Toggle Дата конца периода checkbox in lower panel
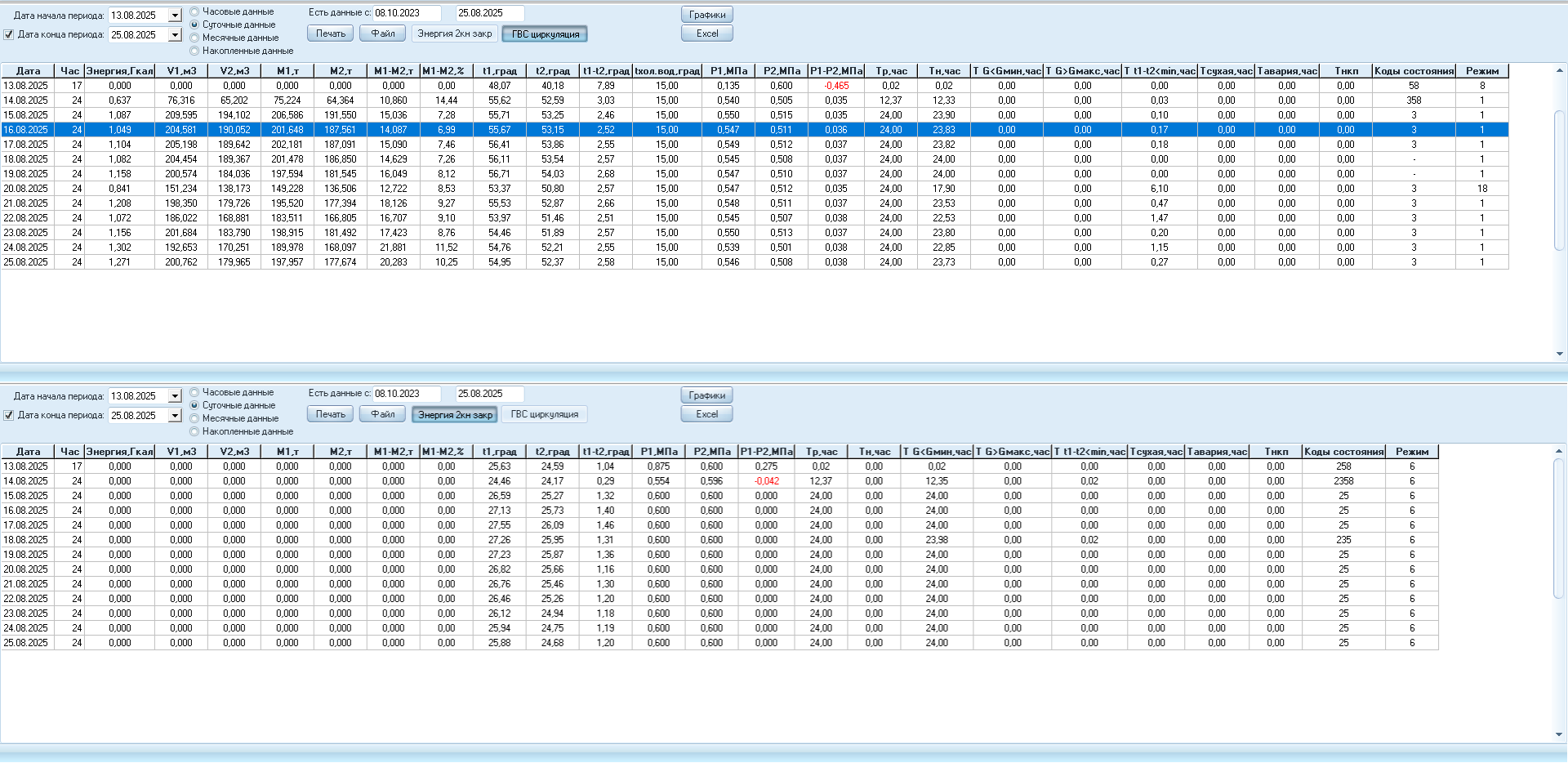 9,415
